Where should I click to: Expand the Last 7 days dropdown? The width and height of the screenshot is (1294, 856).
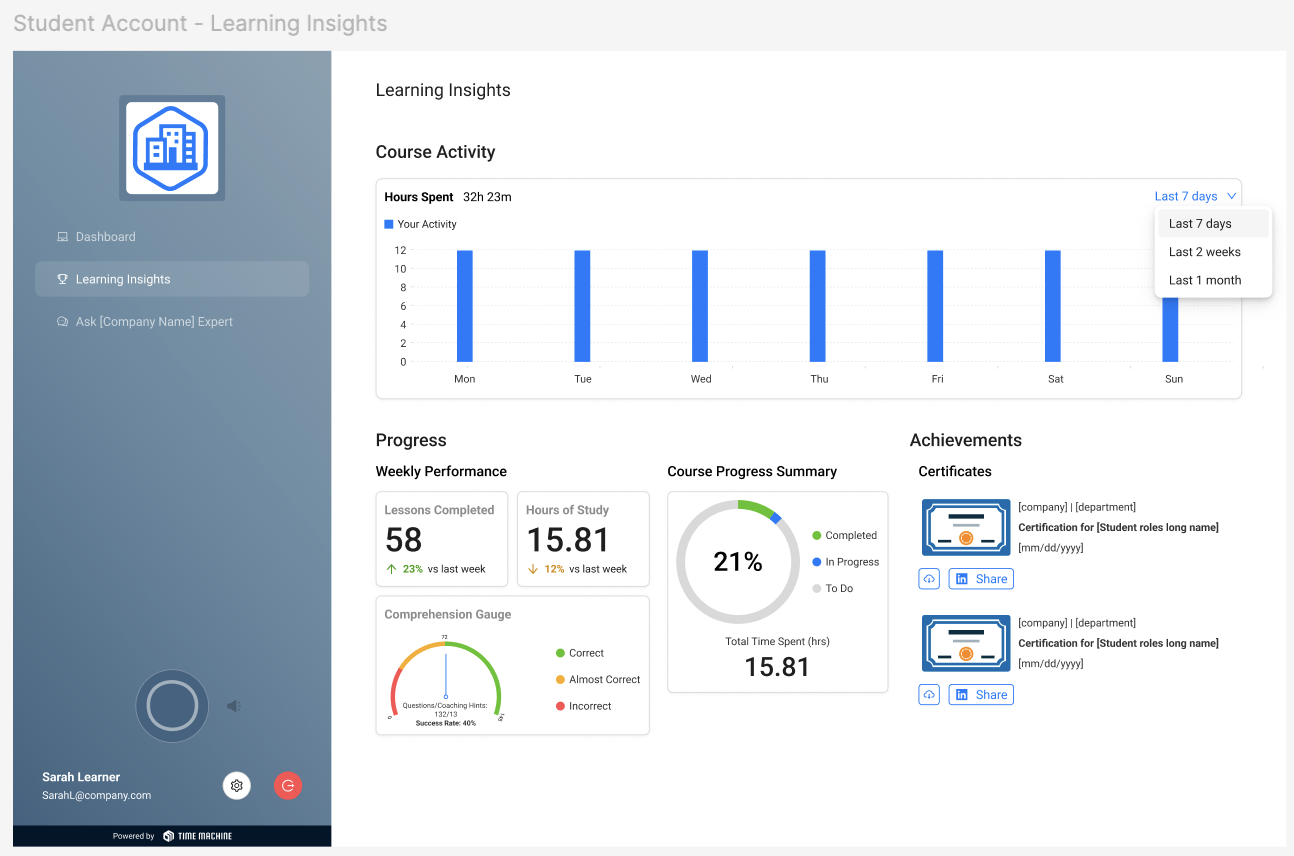coord(1195,196)
